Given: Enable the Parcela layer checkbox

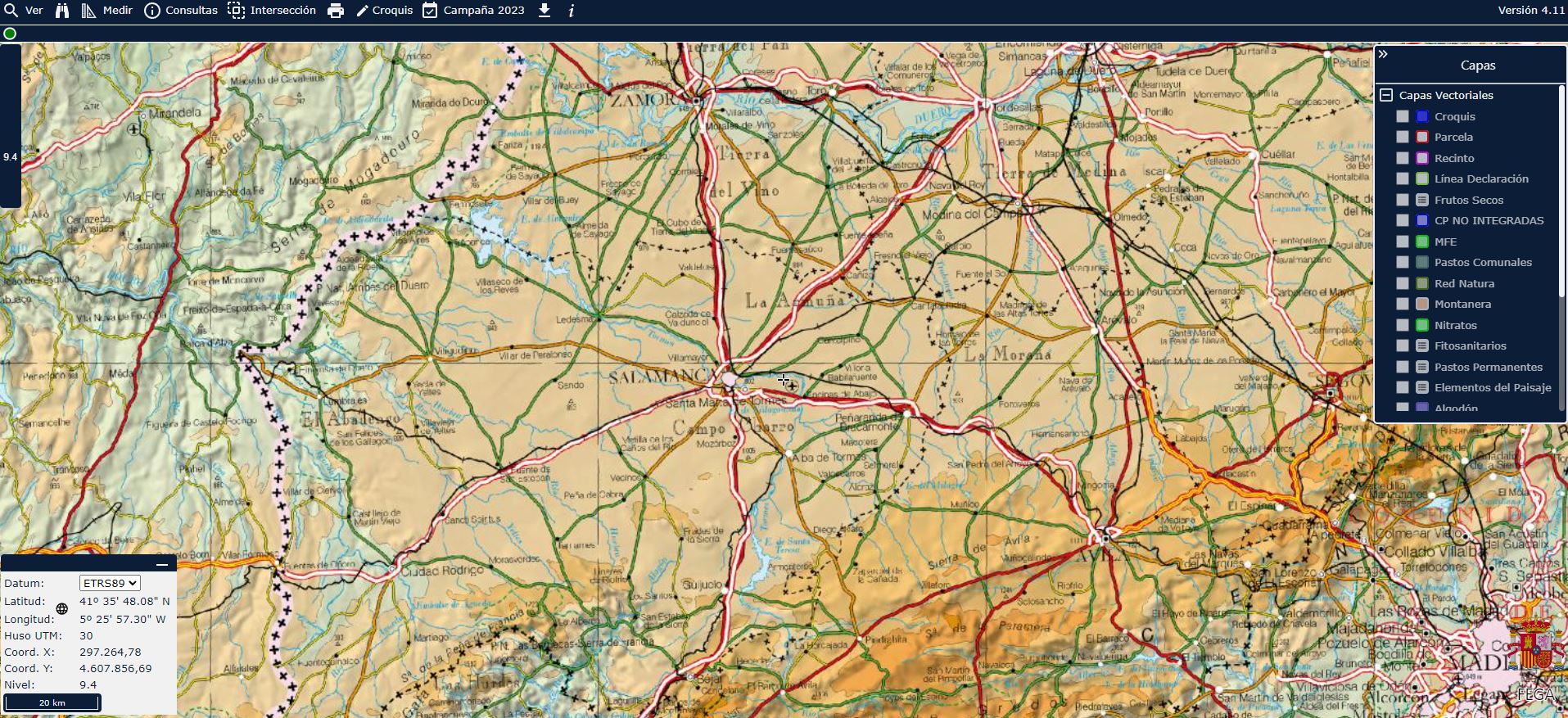Looking at the screenshot, I should tap(1403, 138).
